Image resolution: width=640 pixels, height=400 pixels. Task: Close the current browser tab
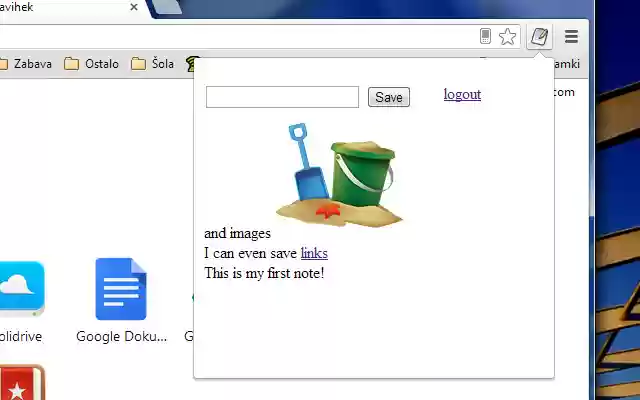coord(134,7)
